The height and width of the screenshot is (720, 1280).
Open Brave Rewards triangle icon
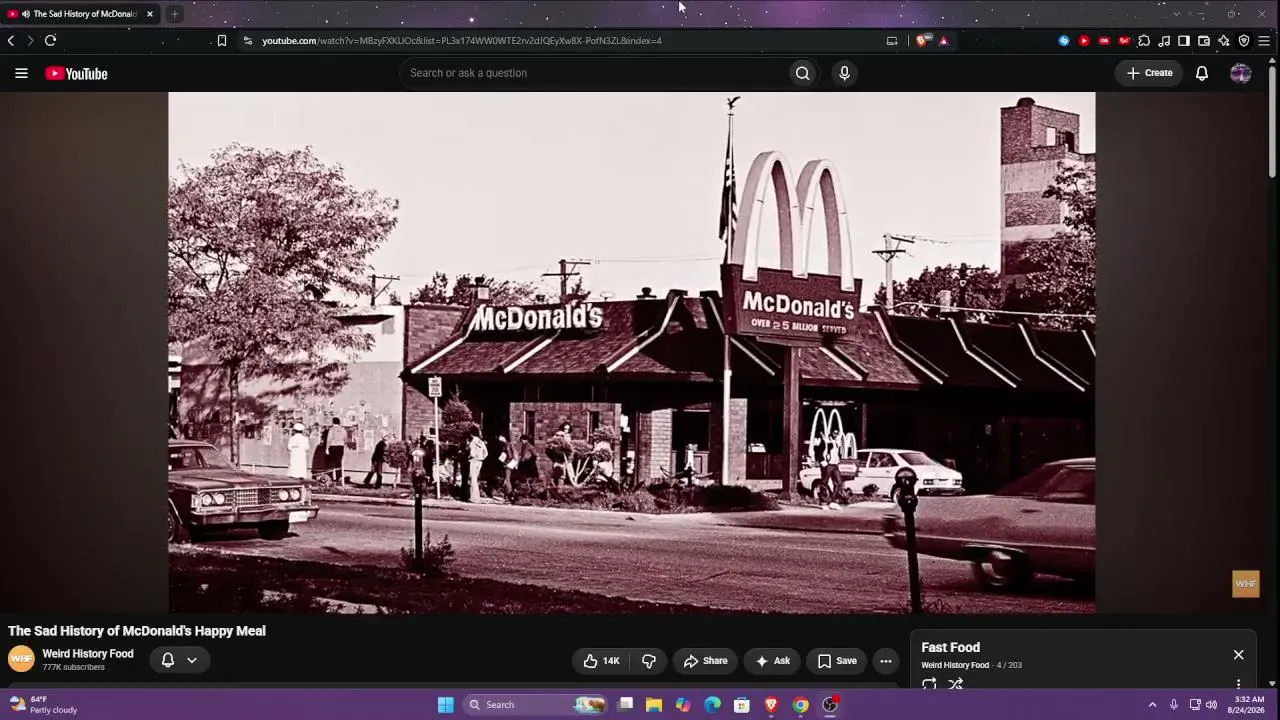(x=943, y=41)
